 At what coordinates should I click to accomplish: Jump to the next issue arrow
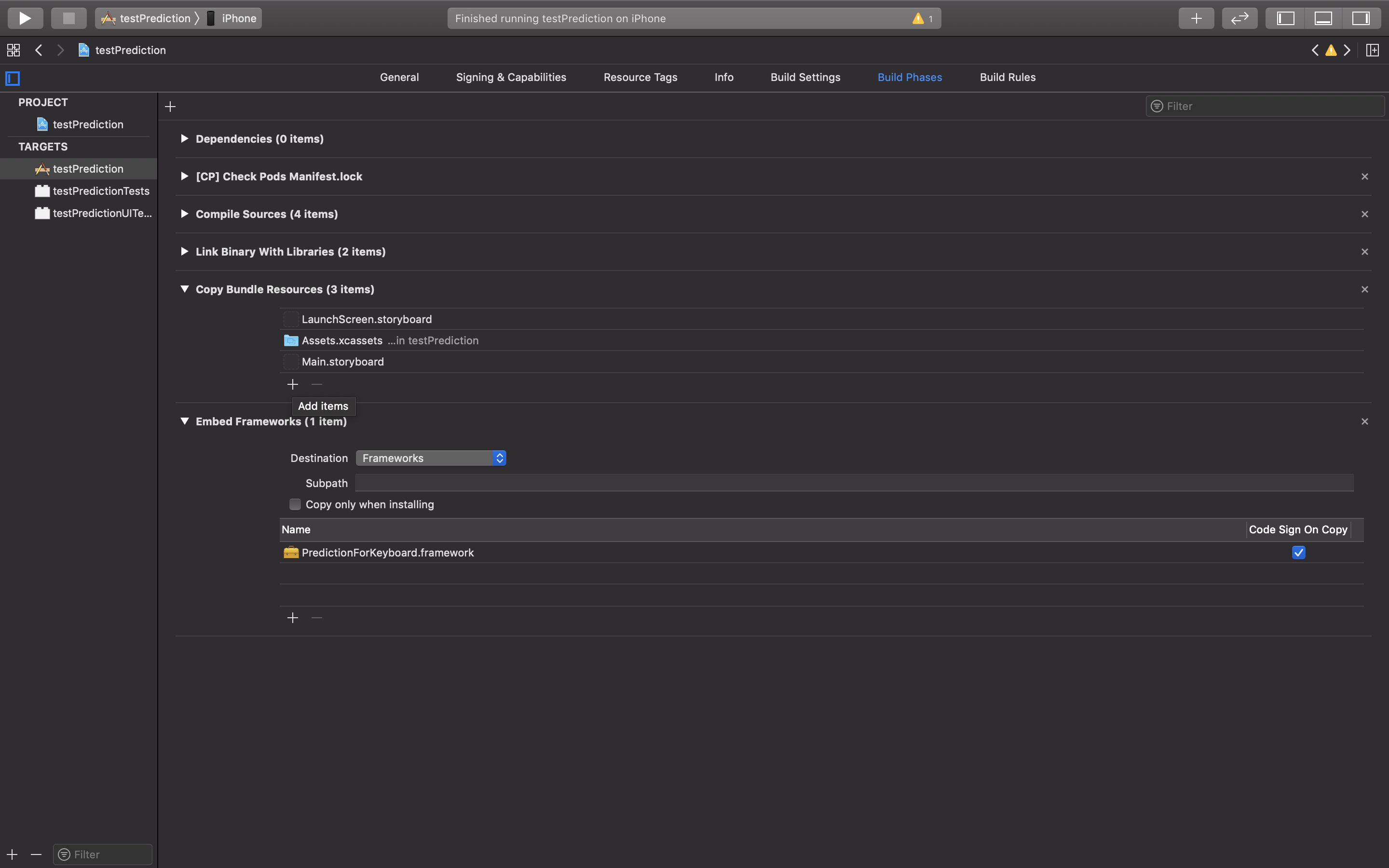tap(1347, 50)
